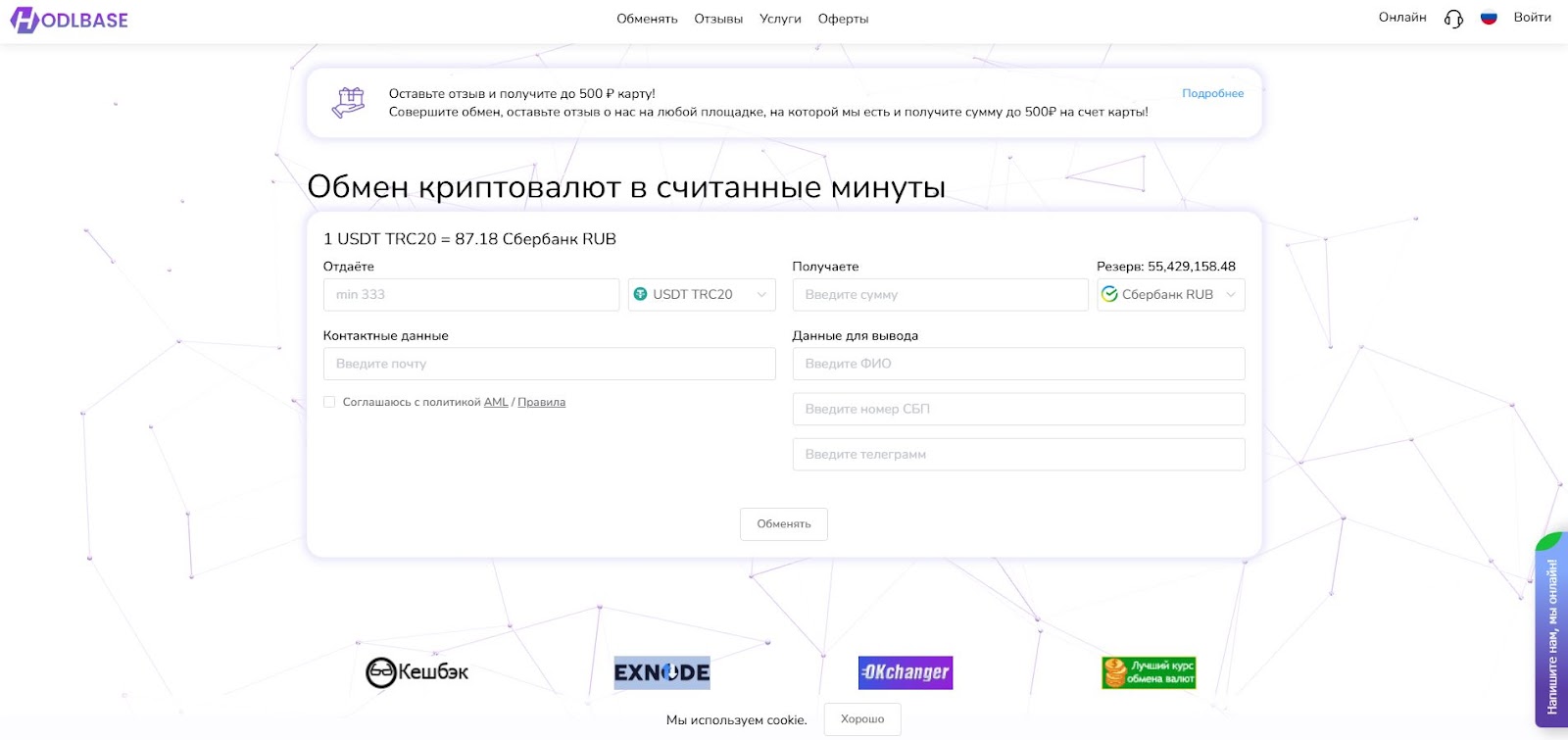Focus the 'Введите почту' email field
Viewport: 1568px width, 740px height.
pos(550,364)
